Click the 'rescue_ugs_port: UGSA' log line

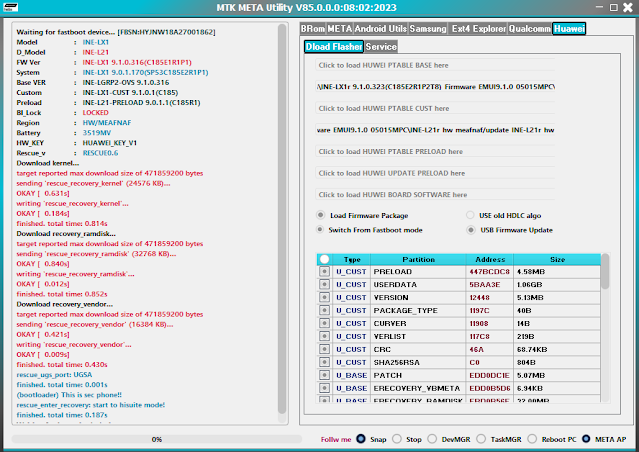point(54,375)
